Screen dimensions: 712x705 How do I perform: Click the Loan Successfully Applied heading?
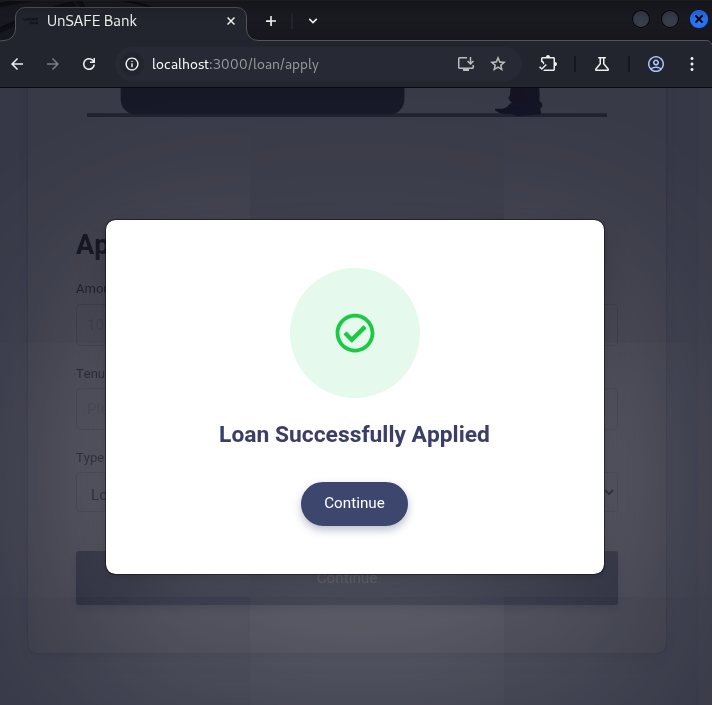tap(354, 434)
